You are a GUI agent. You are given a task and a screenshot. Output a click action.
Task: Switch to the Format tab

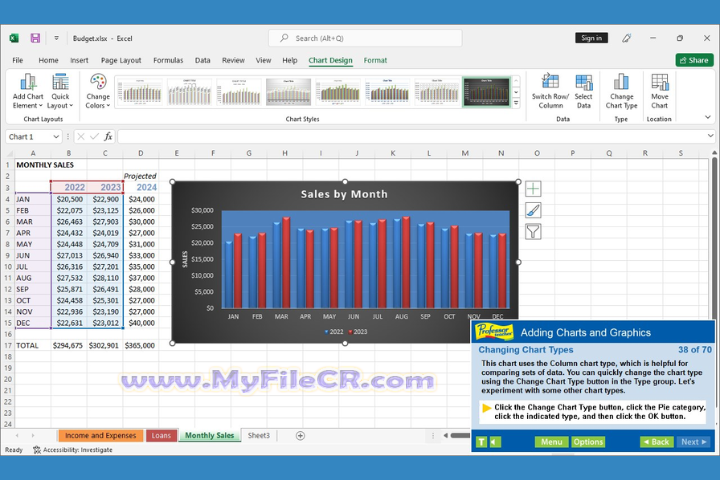(x=375, y=60)
